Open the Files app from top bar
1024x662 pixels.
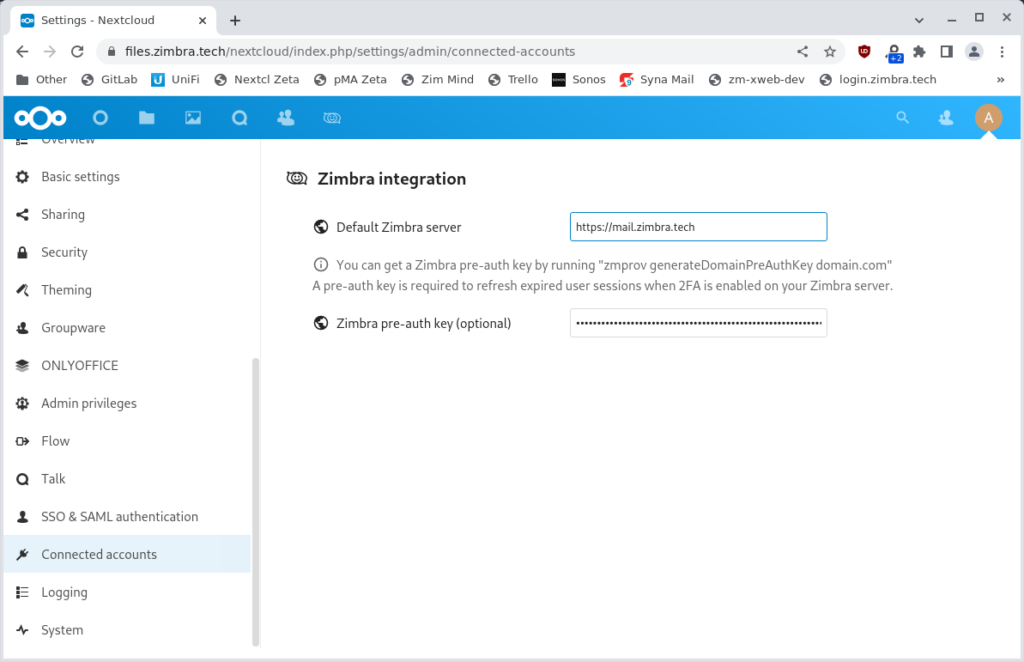point(146,117)
